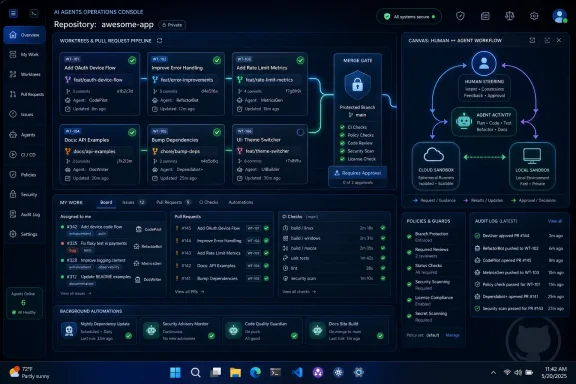Toggle the sidebar menu icon

[x=13, y=14]
